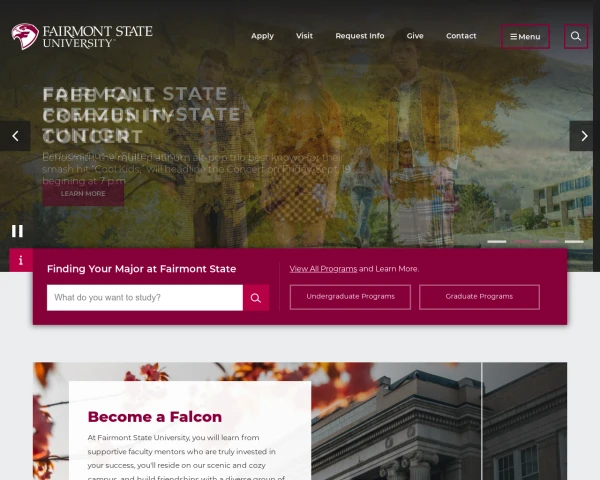Open the Give link in the header

point(415,36)
